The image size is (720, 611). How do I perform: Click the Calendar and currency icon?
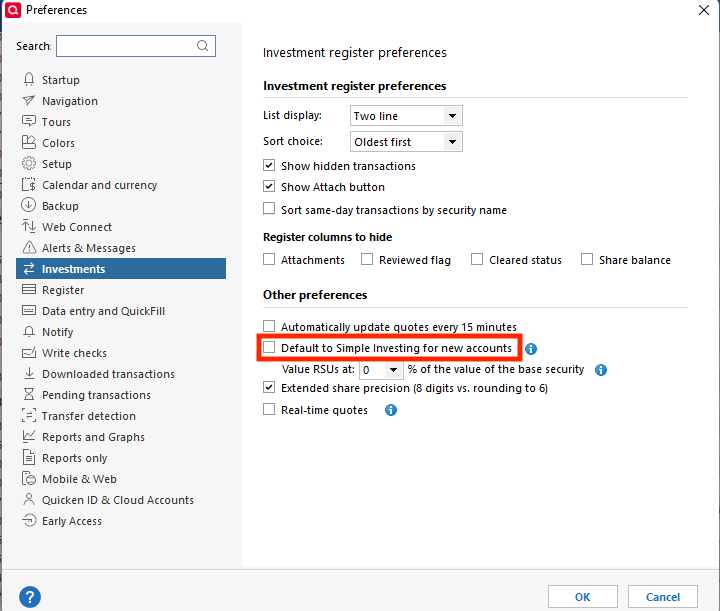click(29, 185)
